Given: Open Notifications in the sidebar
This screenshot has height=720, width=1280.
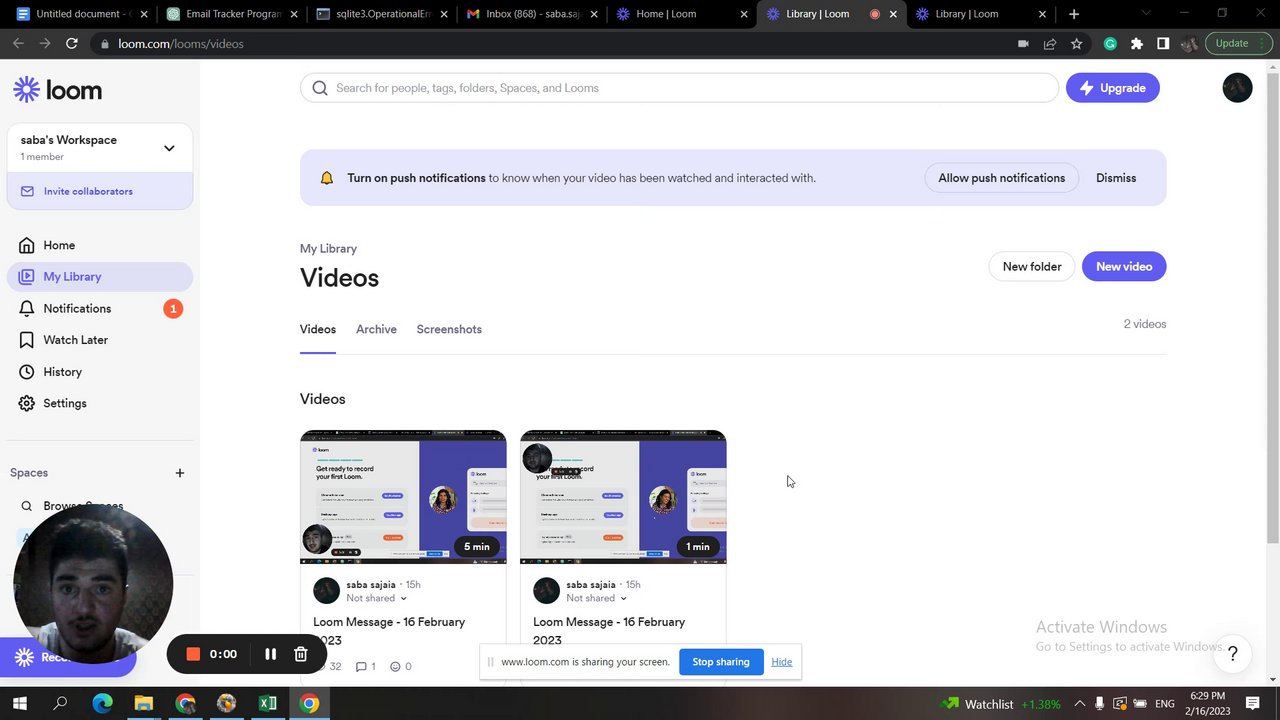Looking at the screenshot, I should [100, 308].
